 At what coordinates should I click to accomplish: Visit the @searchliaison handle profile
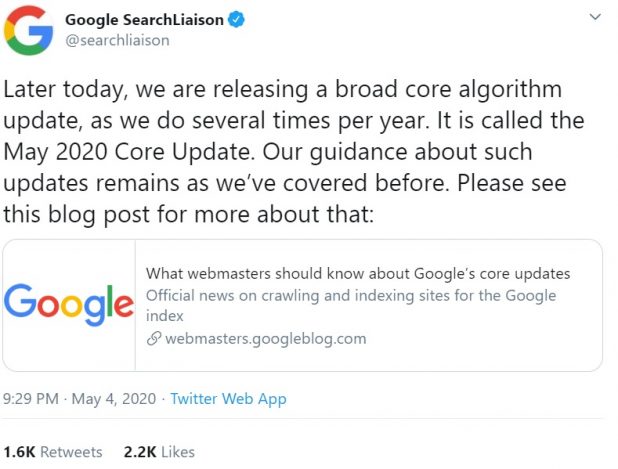117,40
